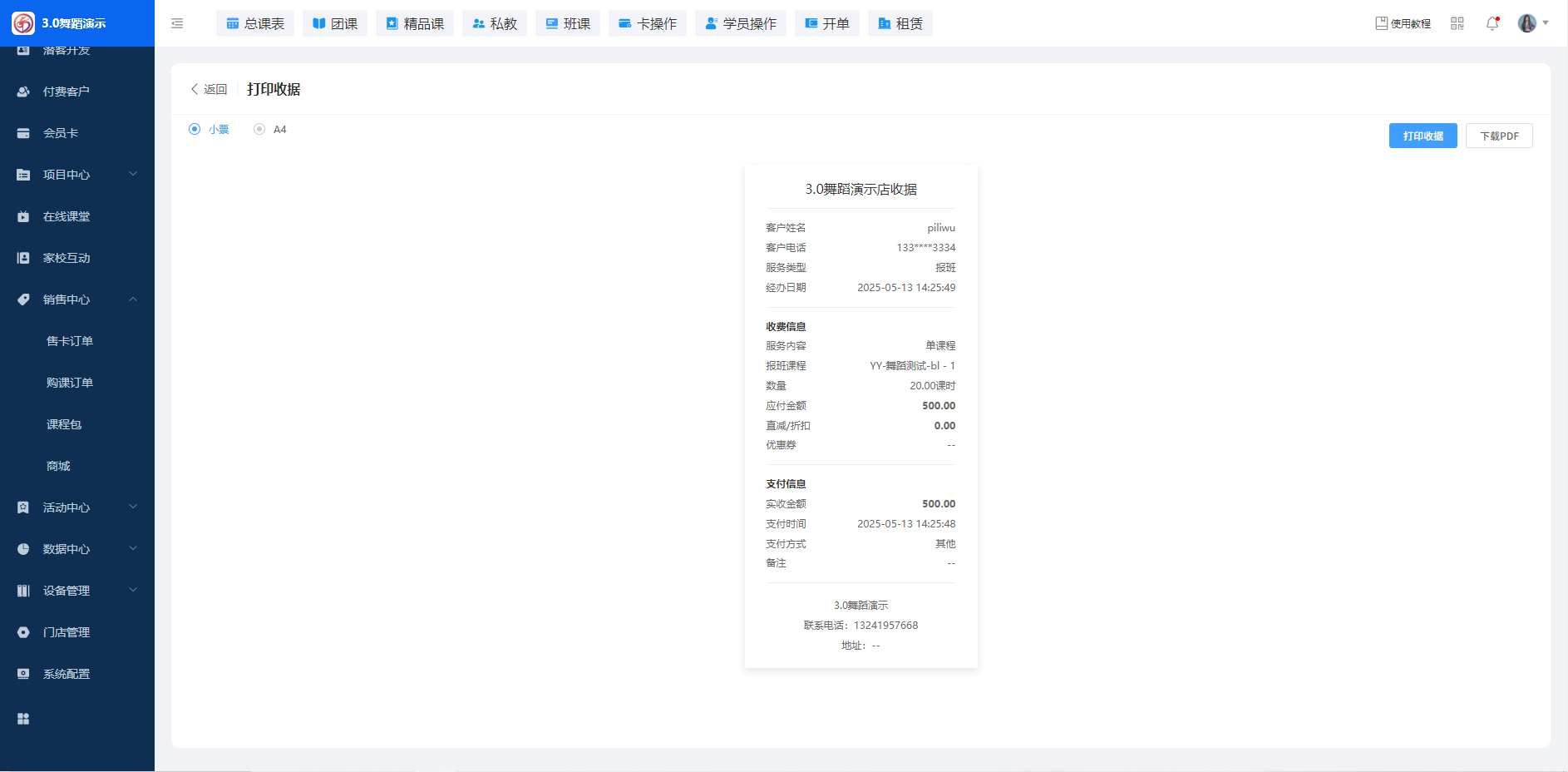Open the 购课订单 submenu item

pyautogui.click(x=70, y=383)
